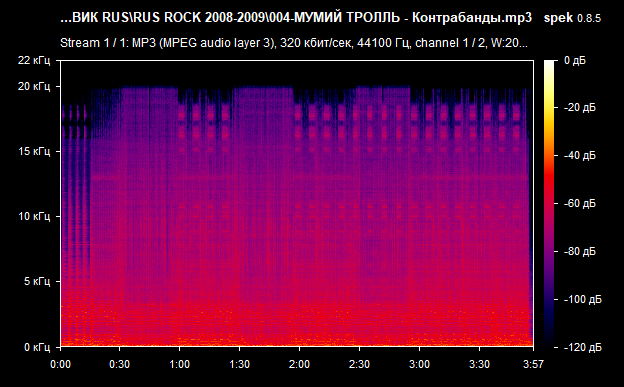624x387 pixels.
Task: Click the '0 дБ' level scale label
Action: pos(575,61)
